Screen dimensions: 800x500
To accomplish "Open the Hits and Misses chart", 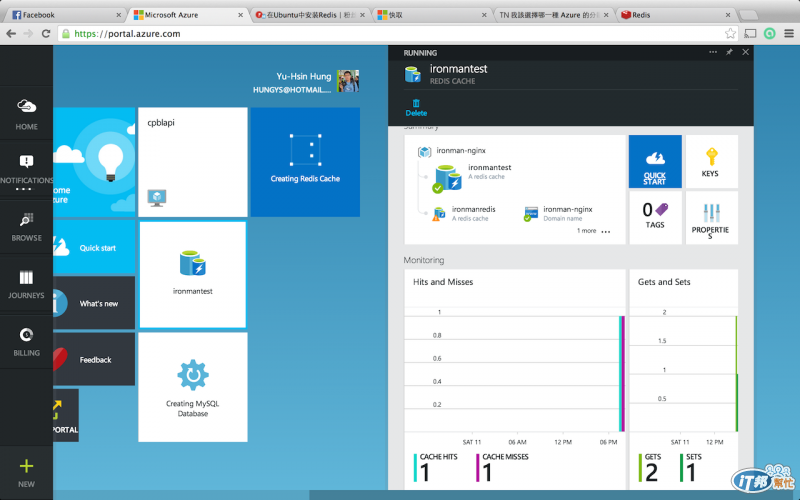I will pos(515,379).
